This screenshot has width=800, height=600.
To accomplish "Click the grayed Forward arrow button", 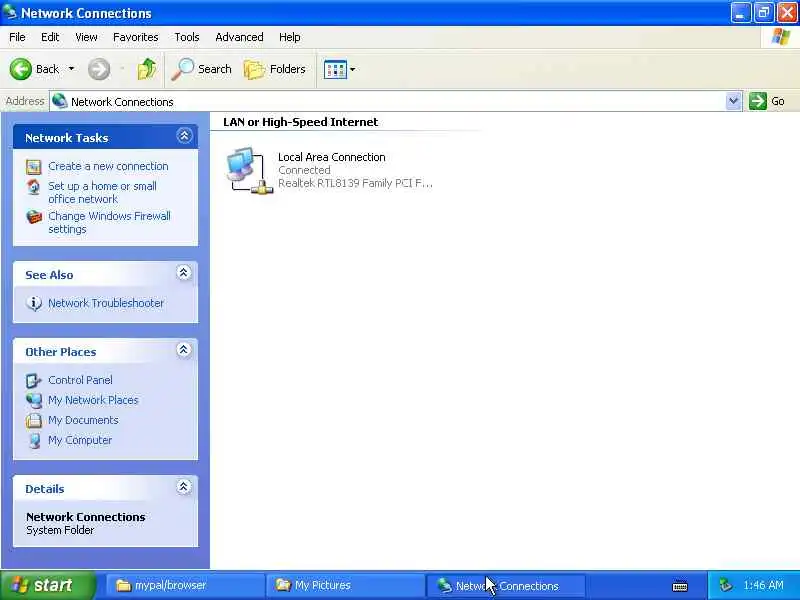I will [99, 69].
